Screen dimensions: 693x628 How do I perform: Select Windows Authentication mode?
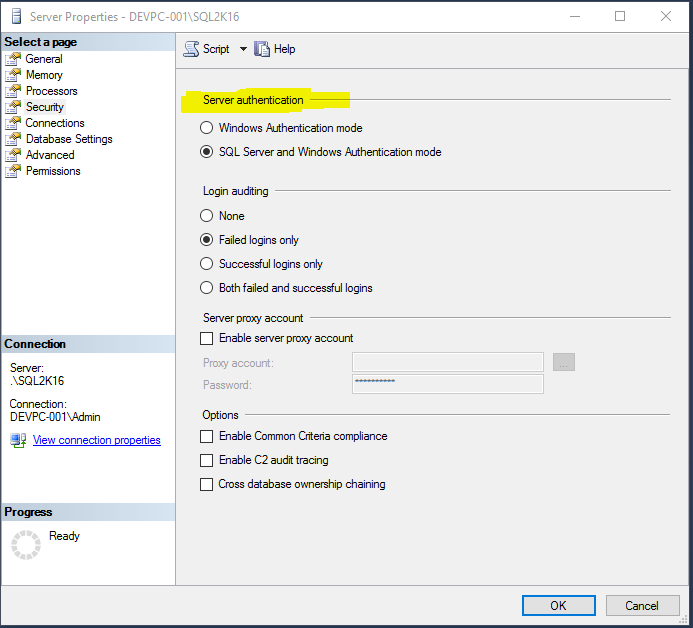coord(207,128)
